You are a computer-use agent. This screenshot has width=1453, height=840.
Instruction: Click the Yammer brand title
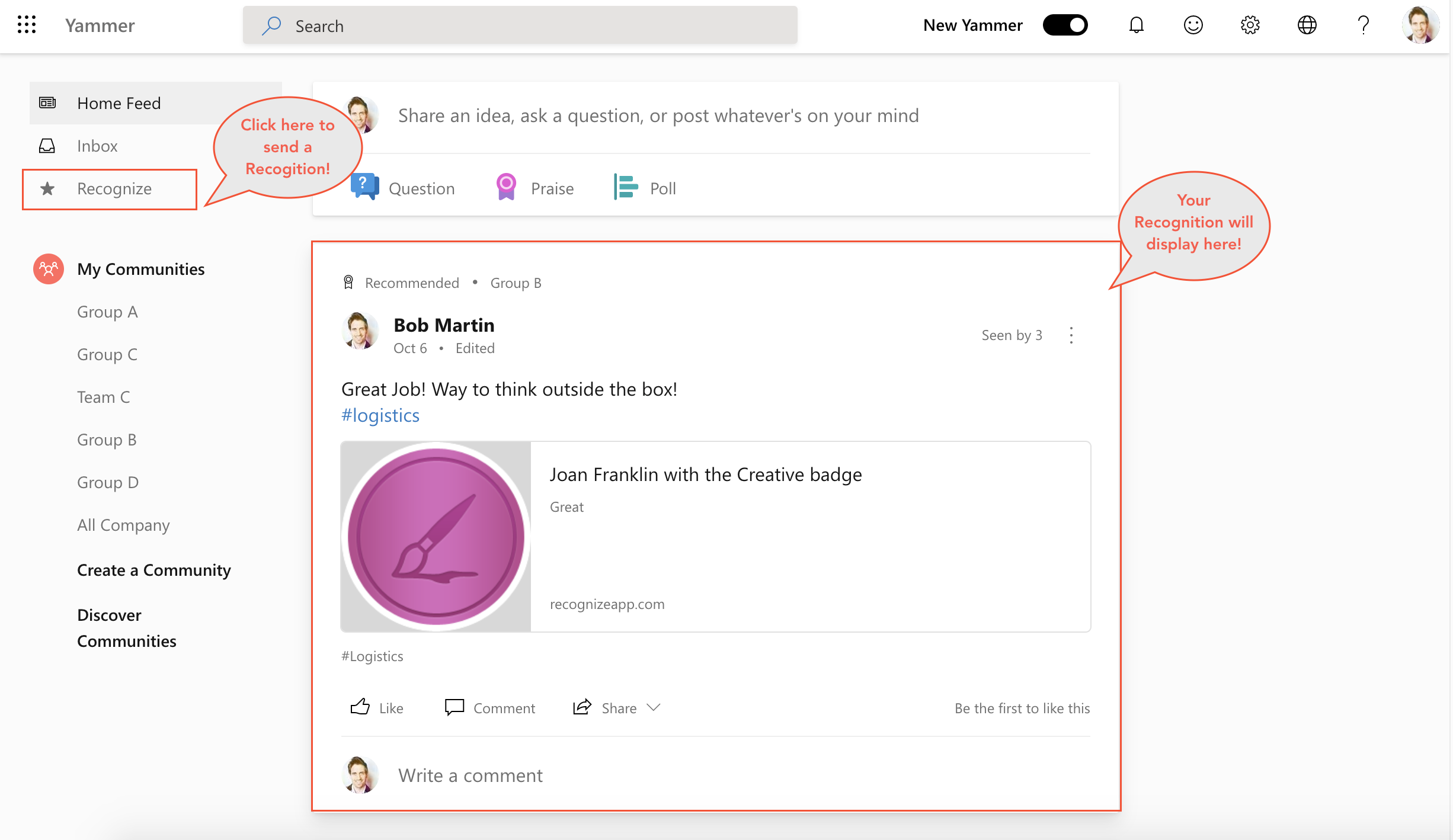pyautogui.click(x=100, y=25)
